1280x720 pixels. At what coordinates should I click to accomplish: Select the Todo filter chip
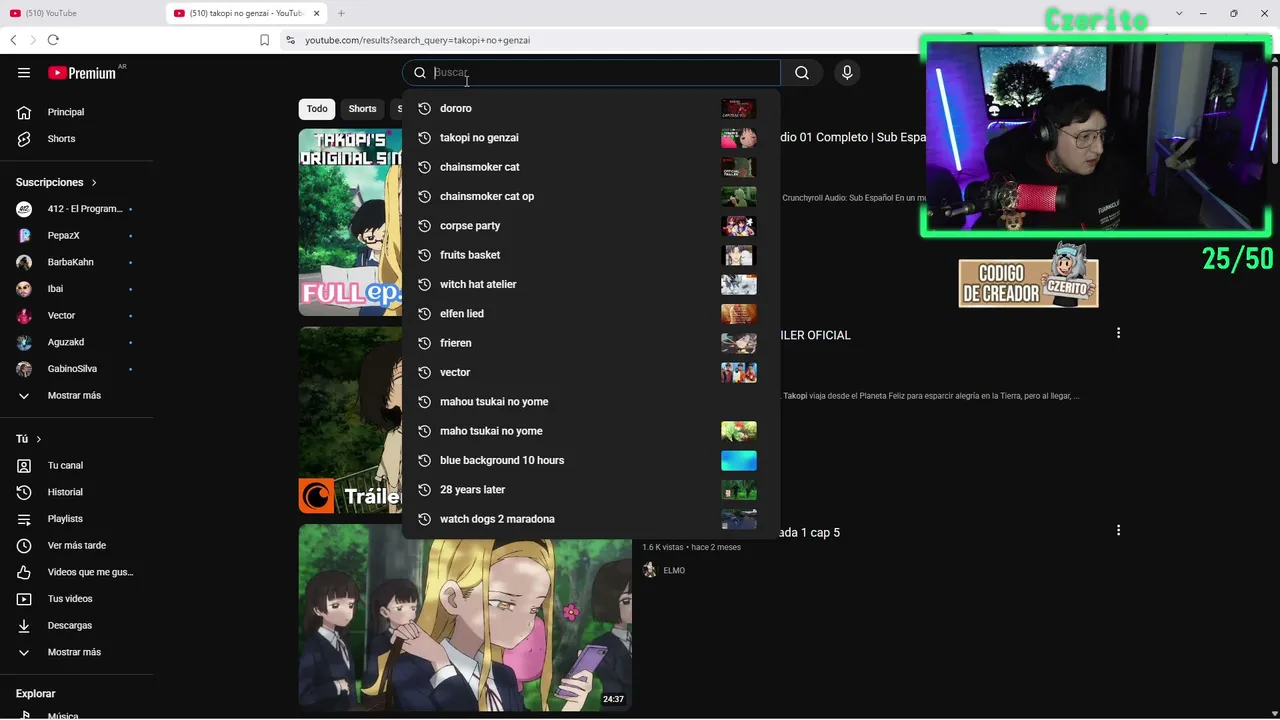tap(317, 109)
